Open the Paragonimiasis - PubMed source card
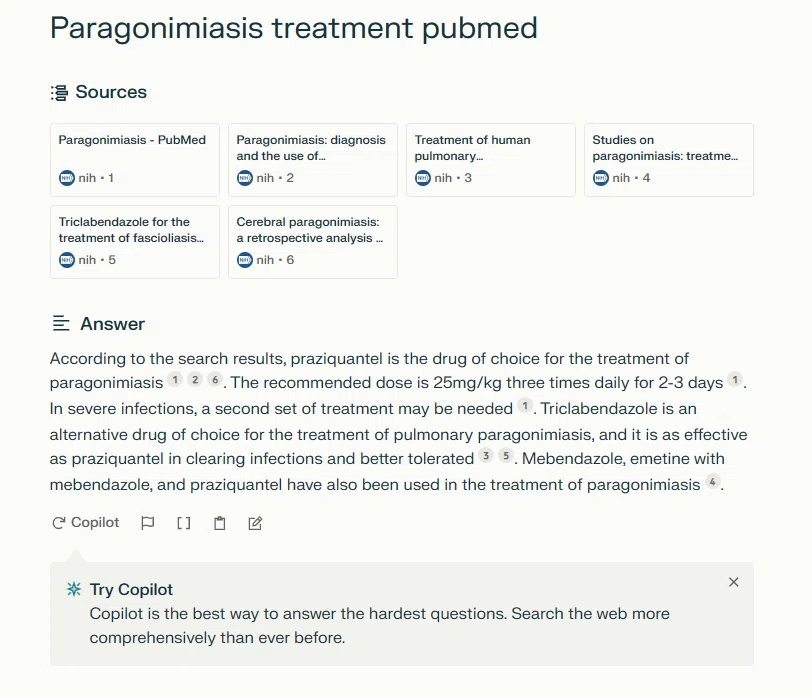The width and height of the screenshot is (812, 697). click(135, 159)
